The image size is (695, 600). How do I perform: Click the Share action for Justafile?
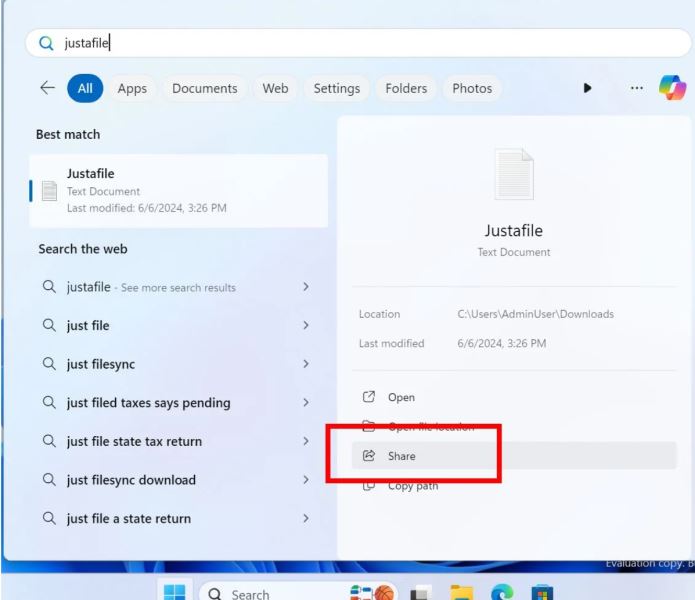point(514,456)
